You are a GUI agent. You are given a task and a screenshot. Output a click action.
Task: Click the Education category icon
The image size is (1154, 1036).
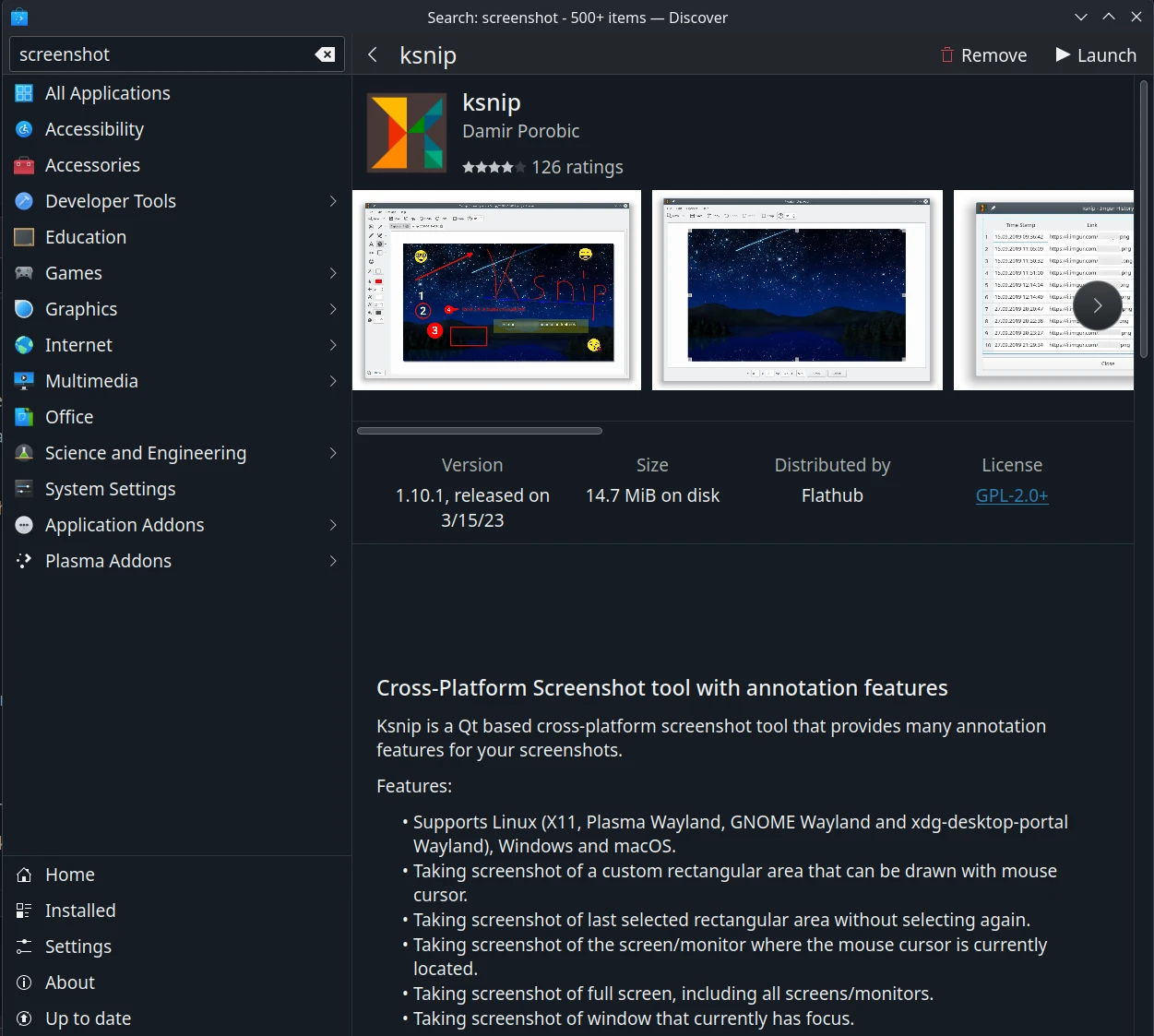coord(25,237)
